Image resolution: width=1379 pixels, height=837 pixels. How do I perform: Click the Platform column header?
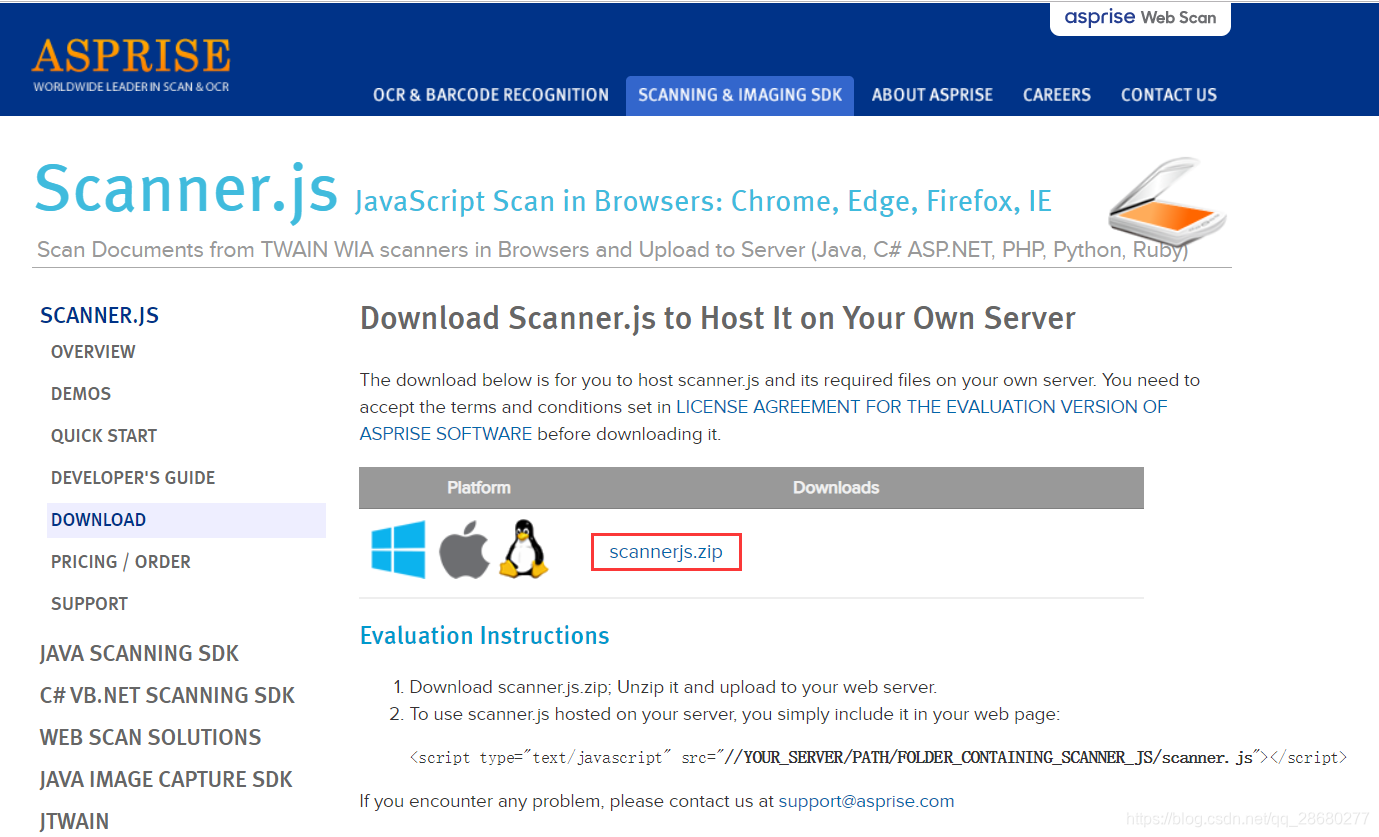point(479,488)
